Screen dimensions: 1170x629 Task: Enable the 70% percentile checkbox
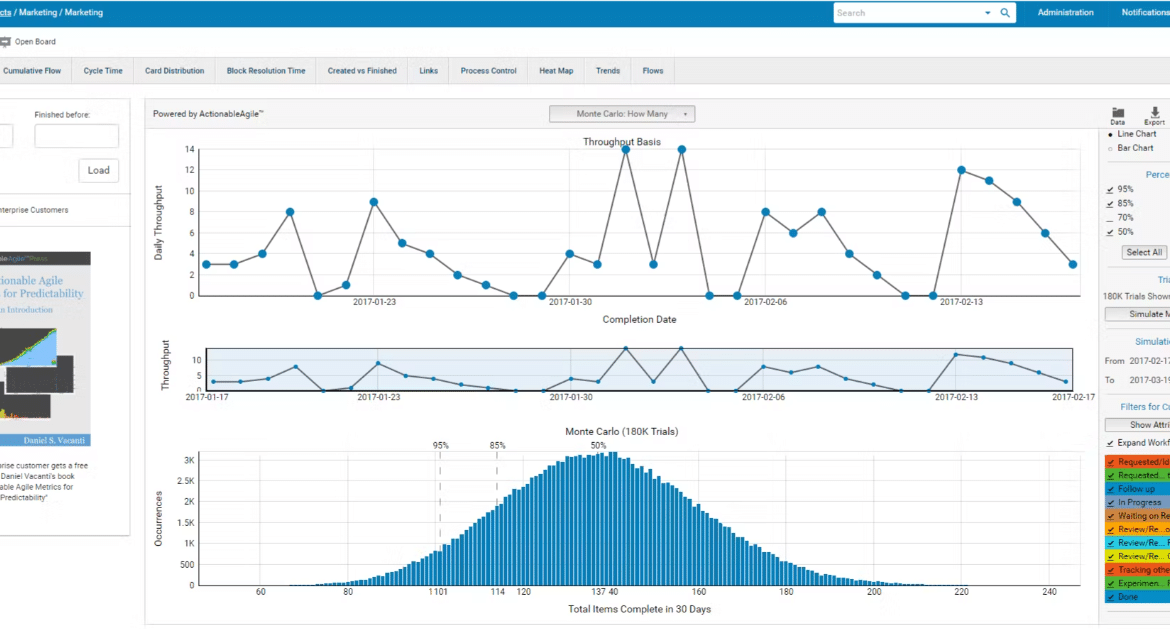point(1110,217)
